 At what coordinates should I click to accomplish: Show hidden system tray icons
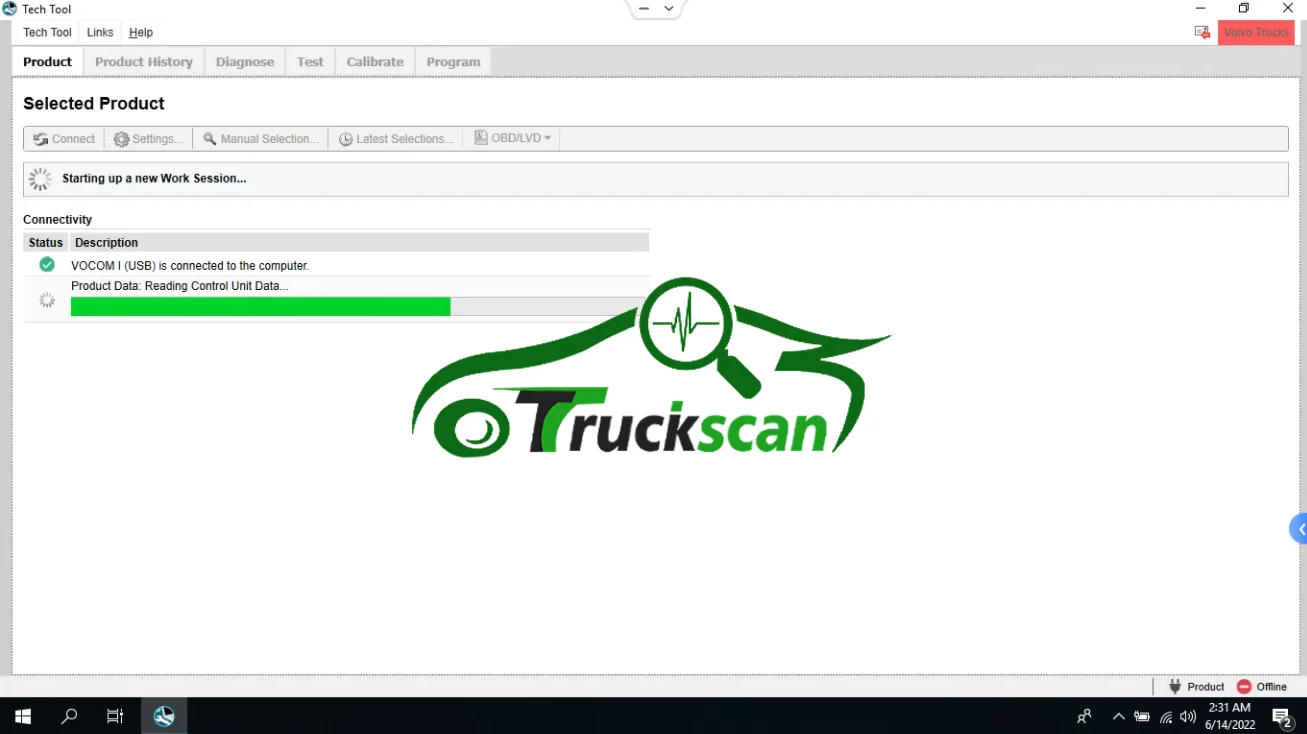[1118, 716]
